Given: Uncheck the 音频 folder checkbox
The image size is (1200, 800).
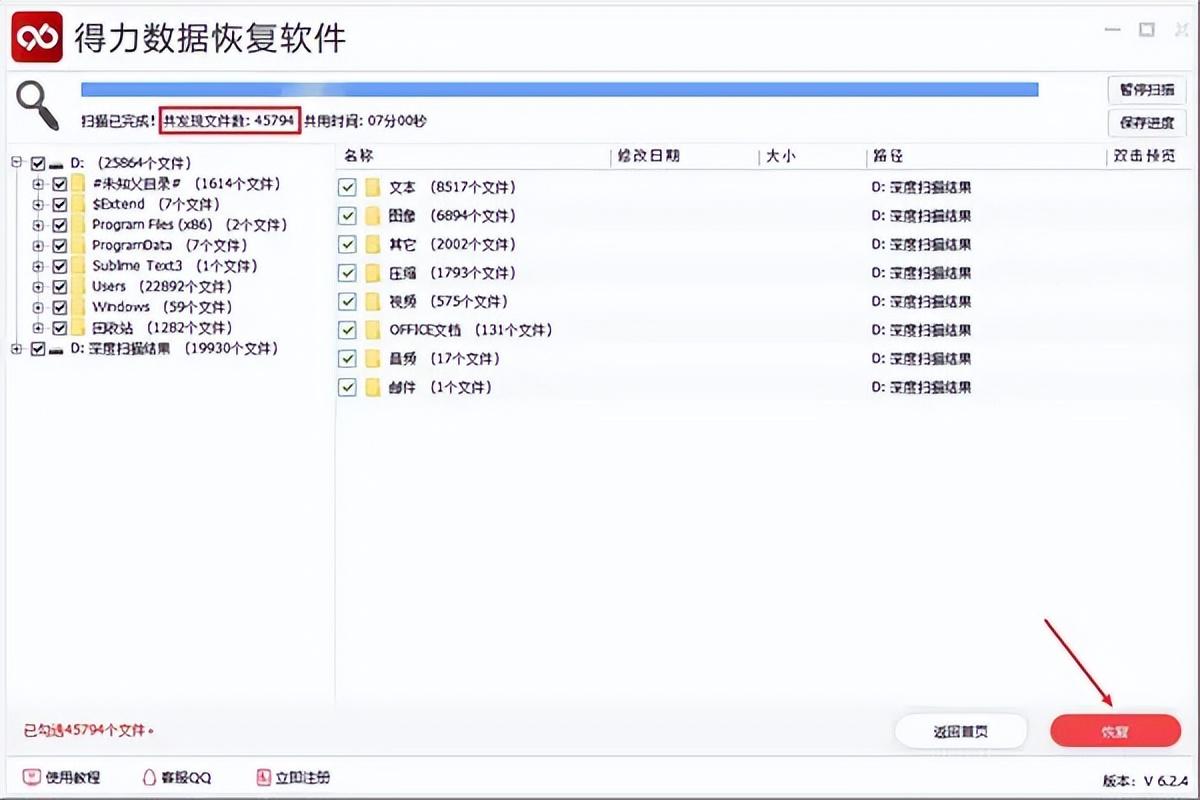Looking at the screenshot, I should (x=347, y=358).
